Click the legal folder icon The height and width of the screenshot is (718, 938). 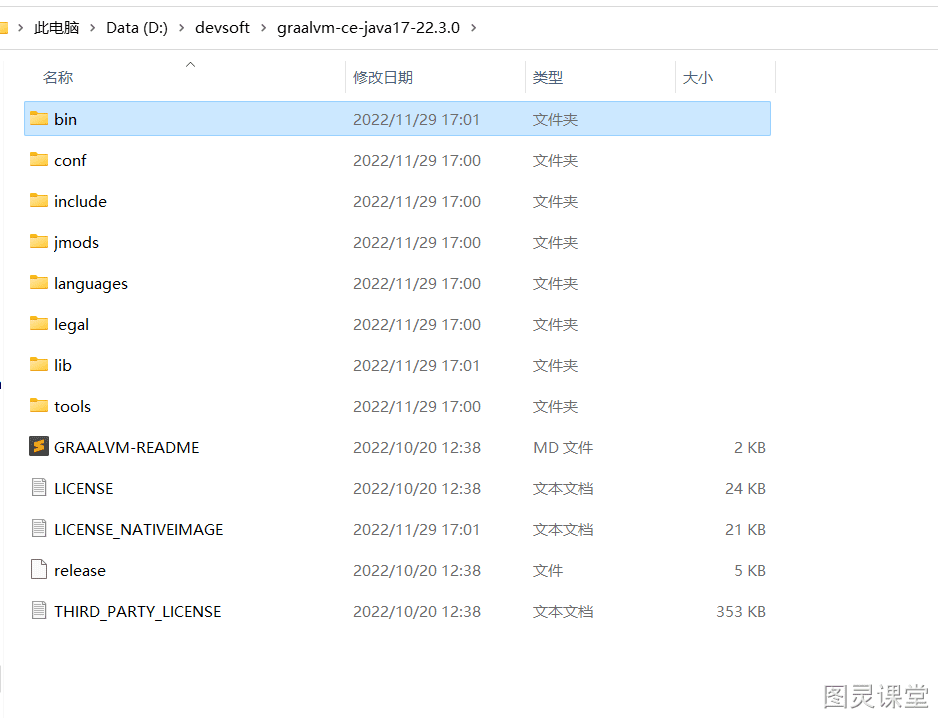click(39, 324)
